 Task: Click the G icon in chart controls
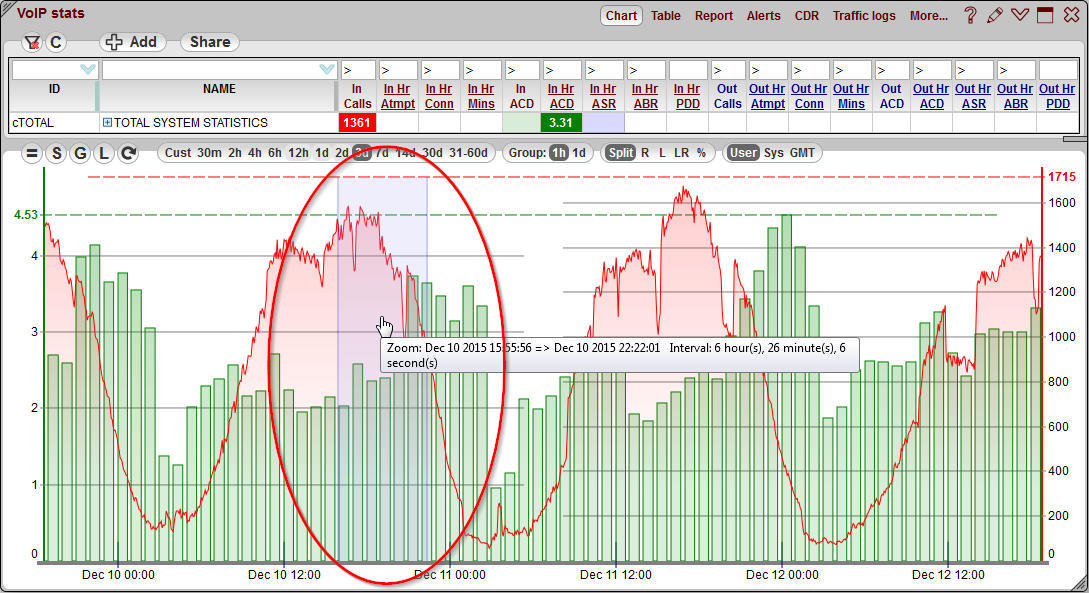point(80,152)
